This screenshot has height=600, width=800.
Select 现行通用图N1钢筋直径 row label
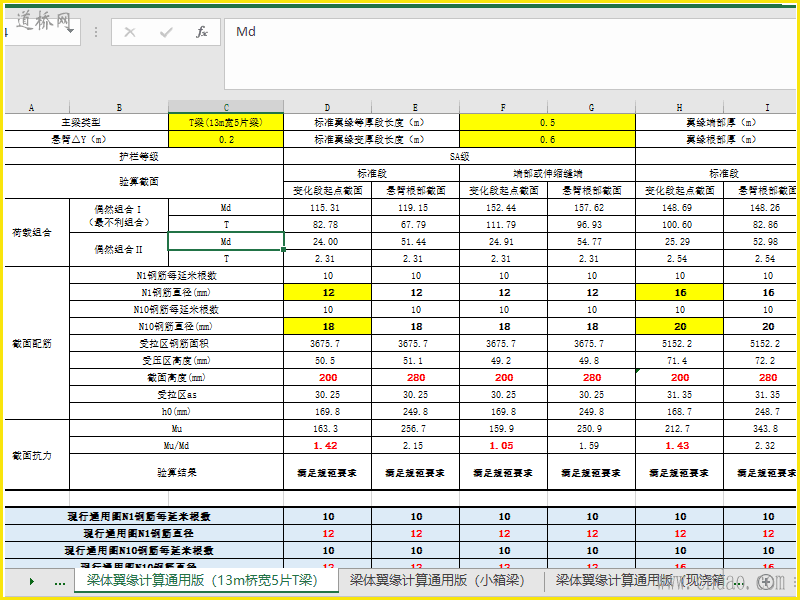tap(144, 533)
